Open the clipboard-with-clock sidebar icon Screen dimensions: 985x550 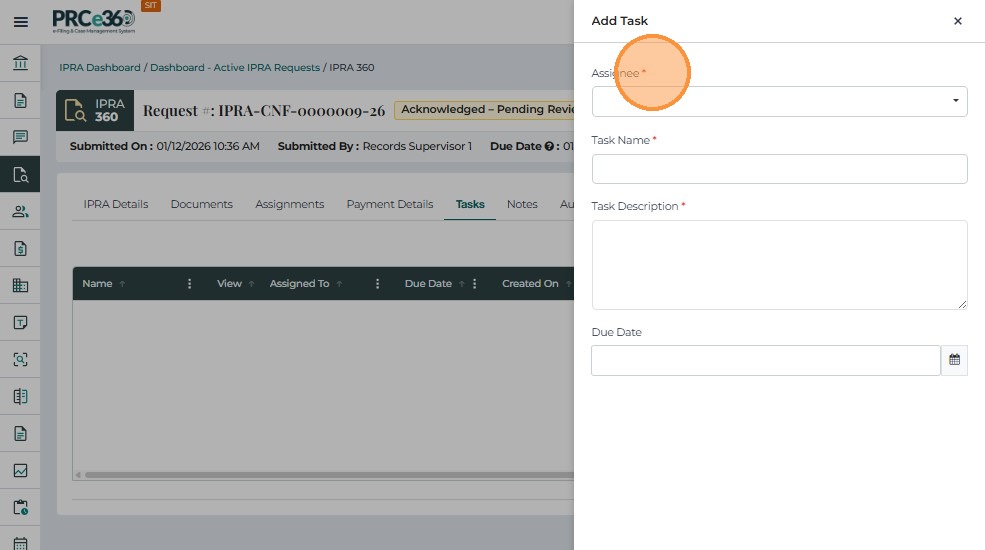[20, 507]
